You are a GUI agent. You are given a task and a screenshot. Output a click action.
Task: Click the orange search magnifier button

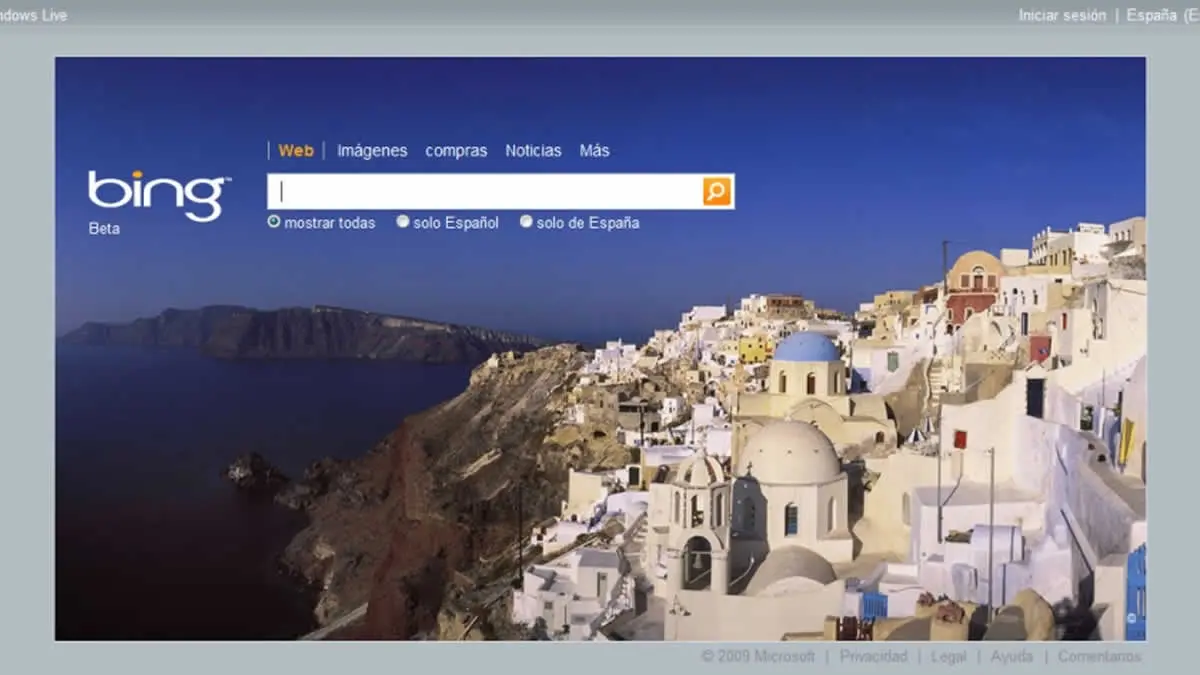(x=717, y=191)
